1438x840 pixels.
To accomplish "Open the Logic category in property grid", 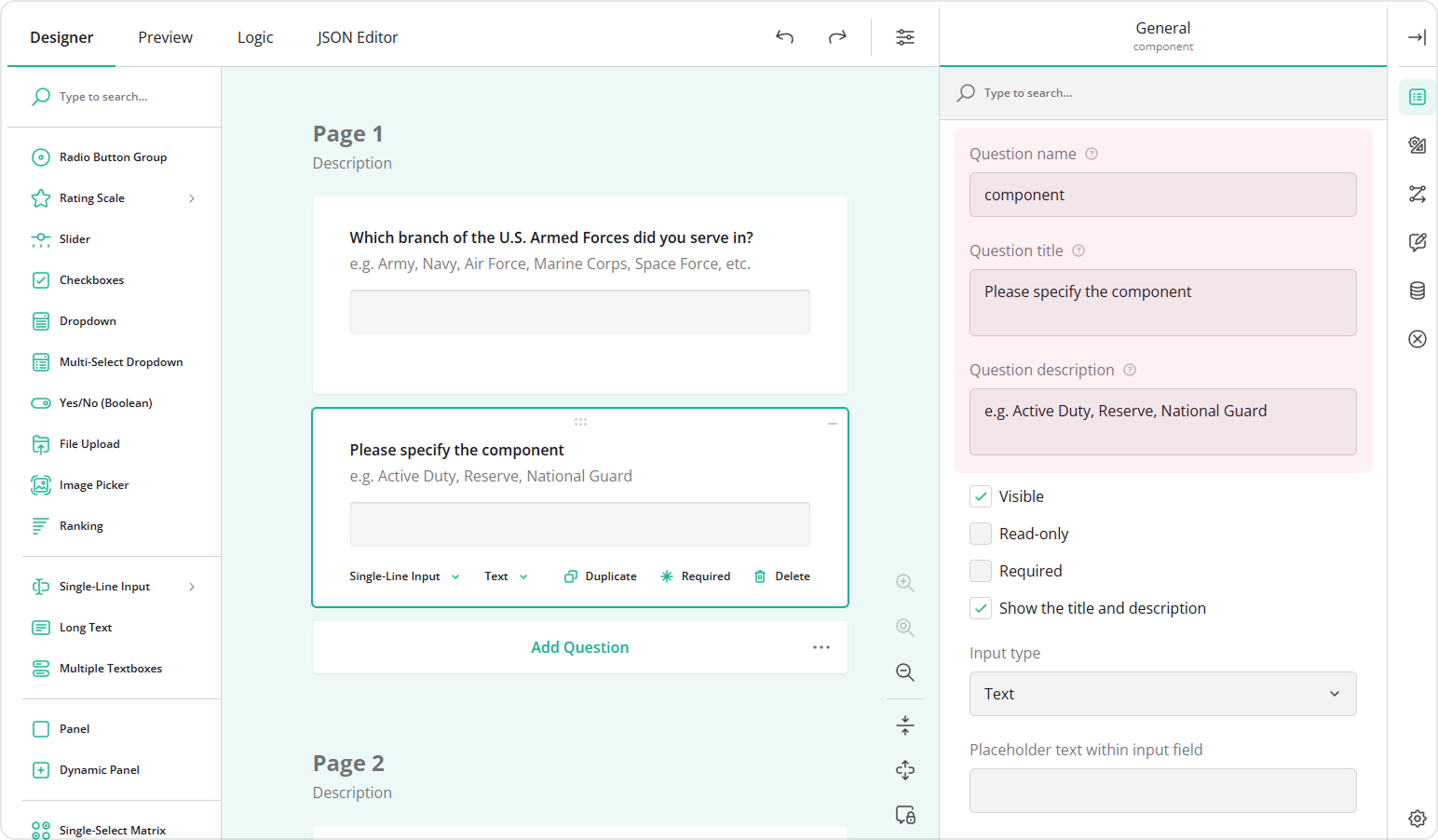I will point(1417,194).
